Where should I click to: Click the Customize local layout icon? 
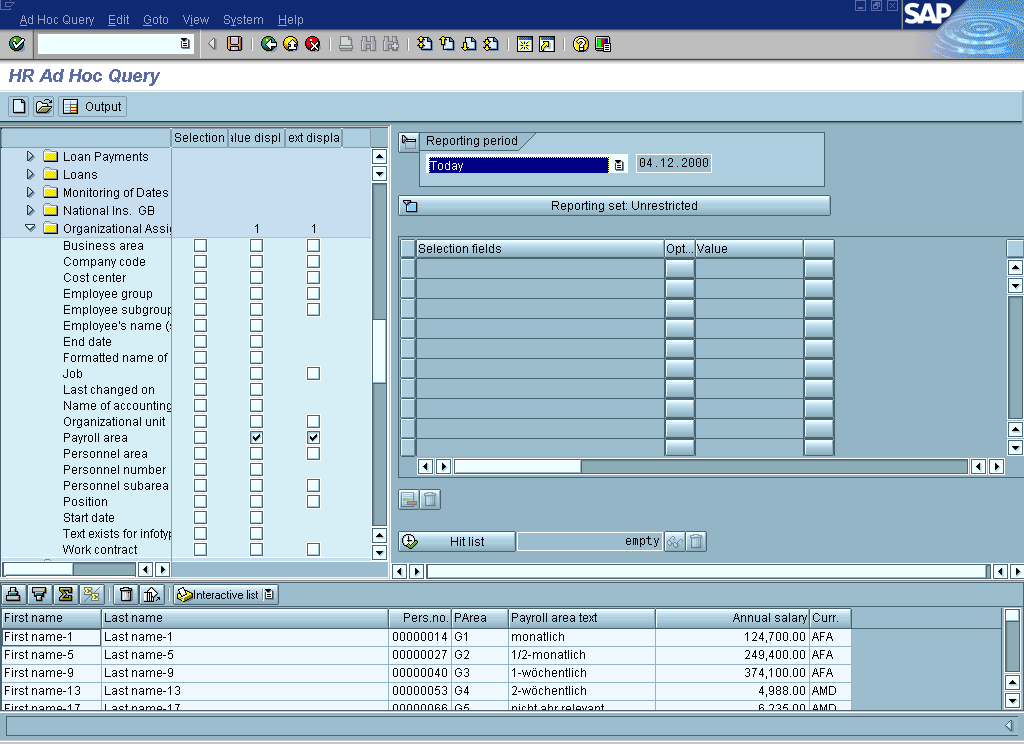603,44
